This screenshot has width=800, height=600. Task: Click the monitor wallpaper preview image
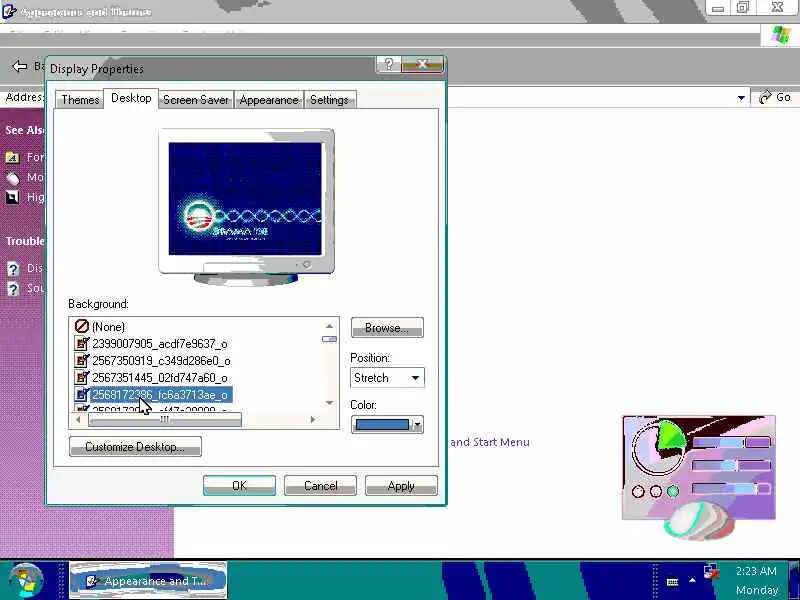click(245, 198)
